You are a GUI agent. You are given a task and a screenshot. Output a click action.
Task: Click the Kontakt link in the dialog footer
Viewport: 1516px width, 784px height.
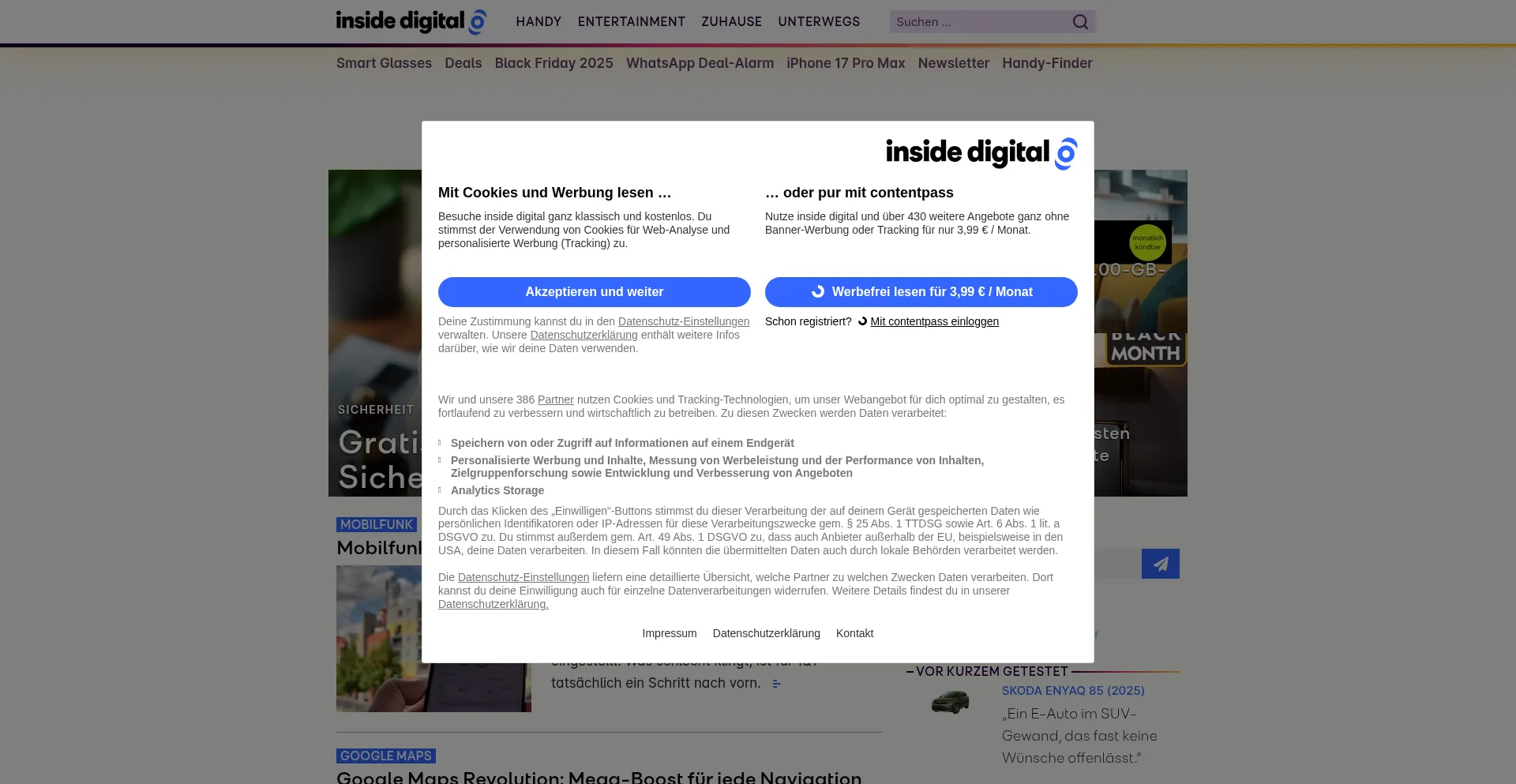tap(854, 633)
